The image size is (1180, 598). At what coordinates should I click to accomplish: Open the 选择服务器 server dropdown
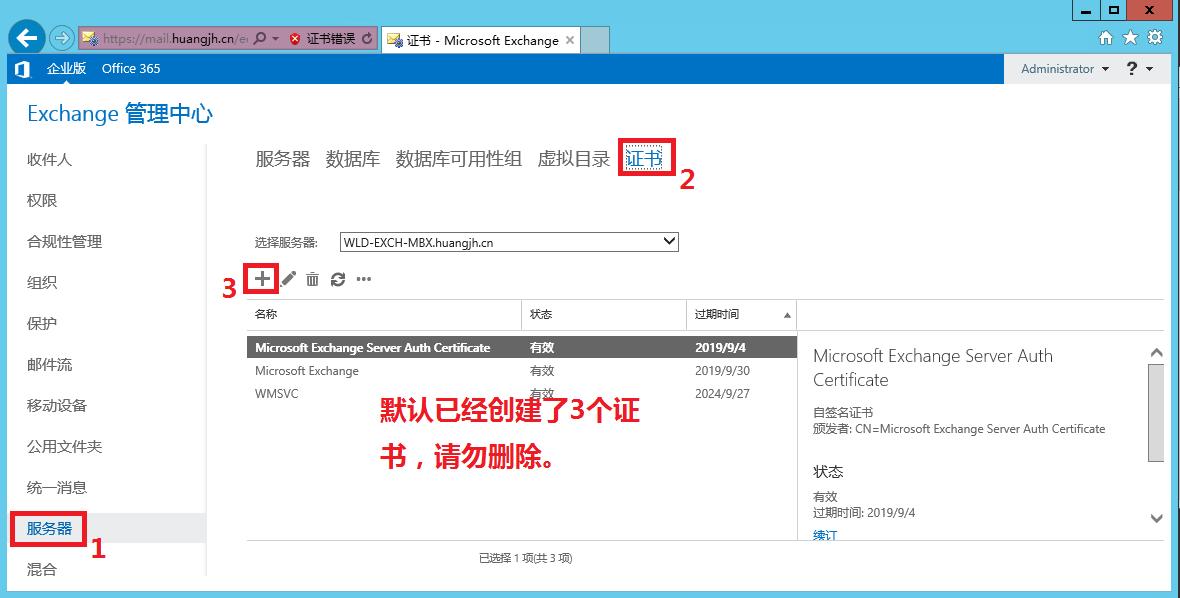point(509,242)
